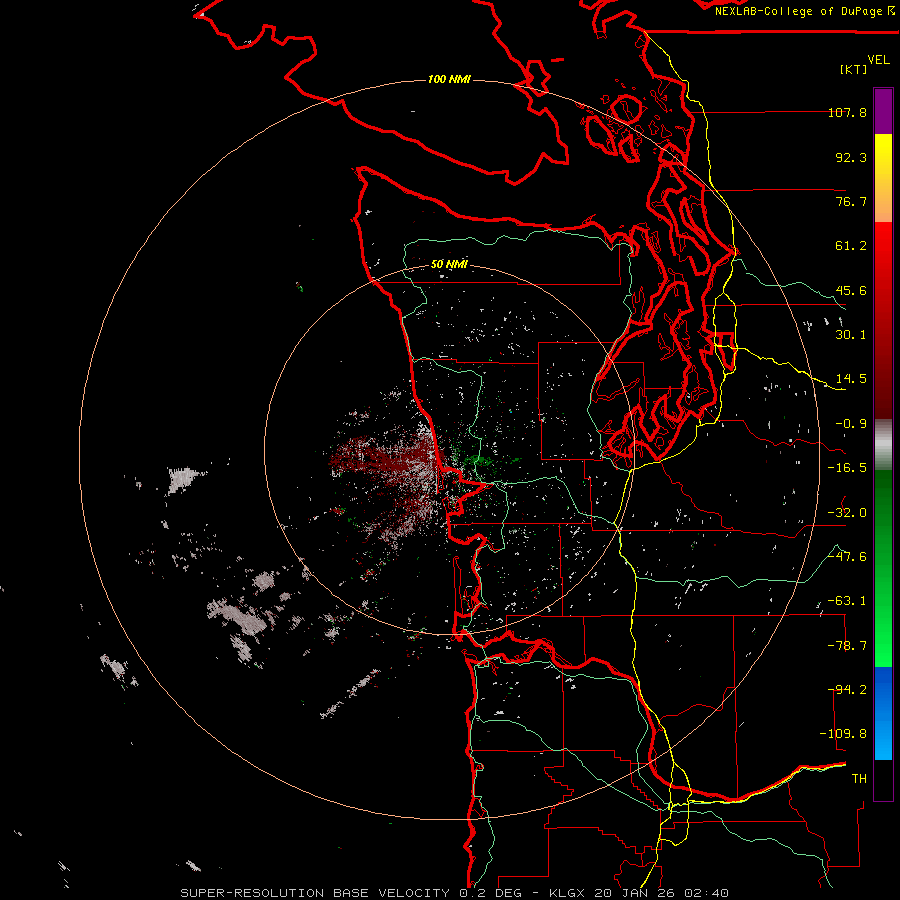
Task: Click the 92.3 legend value
Action: [851, 157]
